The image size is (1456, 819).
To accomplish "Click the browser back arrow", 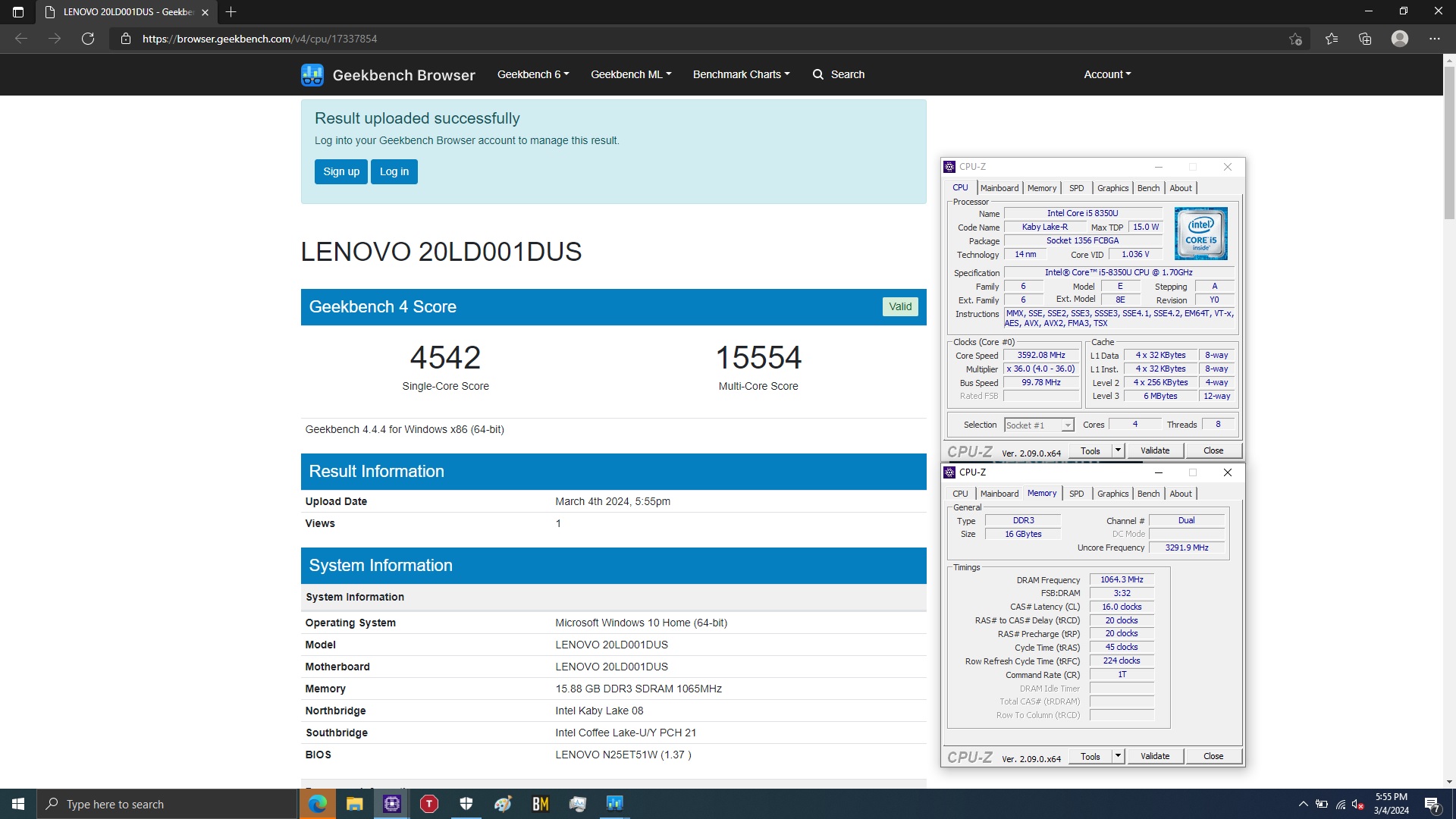I will (21, 39).
